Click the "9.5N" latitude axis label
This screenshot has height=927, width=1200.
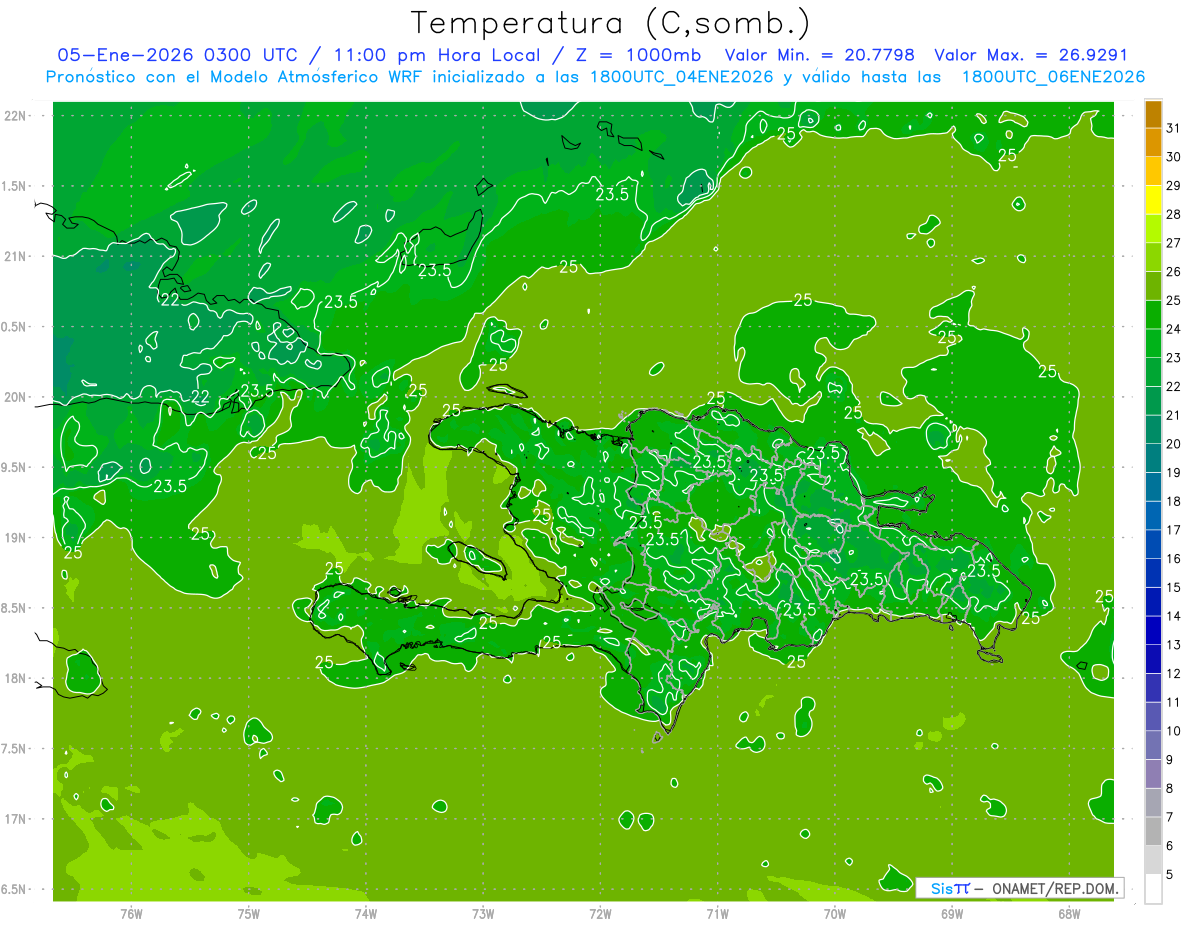click(15, 467)
